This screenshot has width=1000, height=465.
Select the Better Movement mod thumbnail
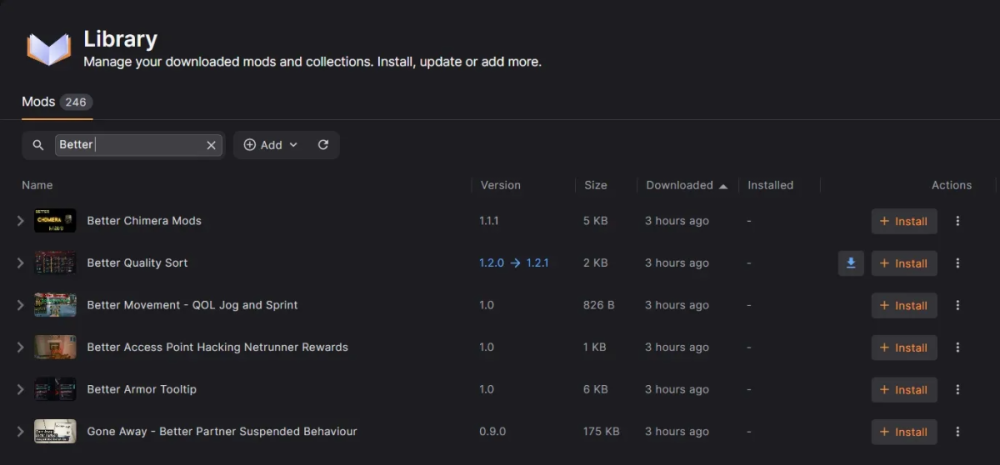tap(55, 305)
